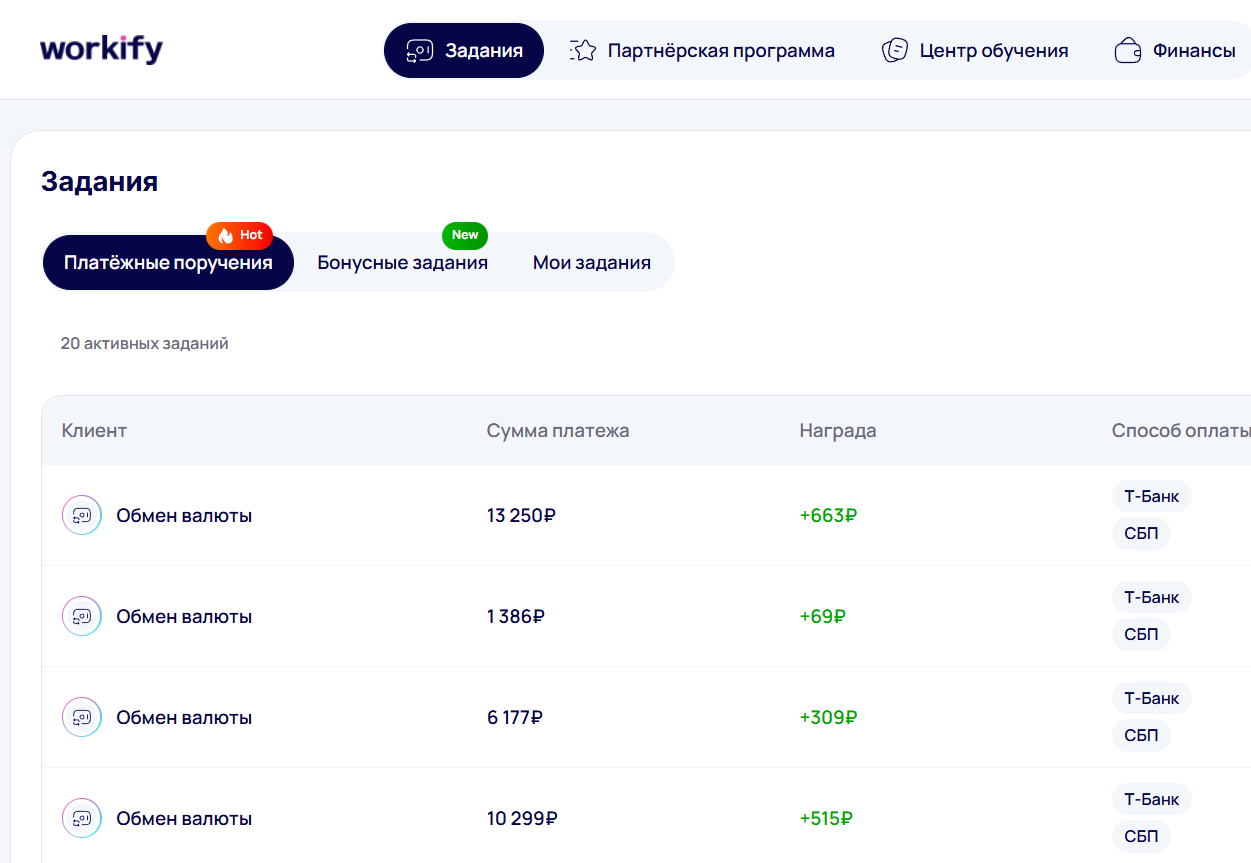
Task: Open Партнёрская программа from the top menu
Action: [720, 51]
